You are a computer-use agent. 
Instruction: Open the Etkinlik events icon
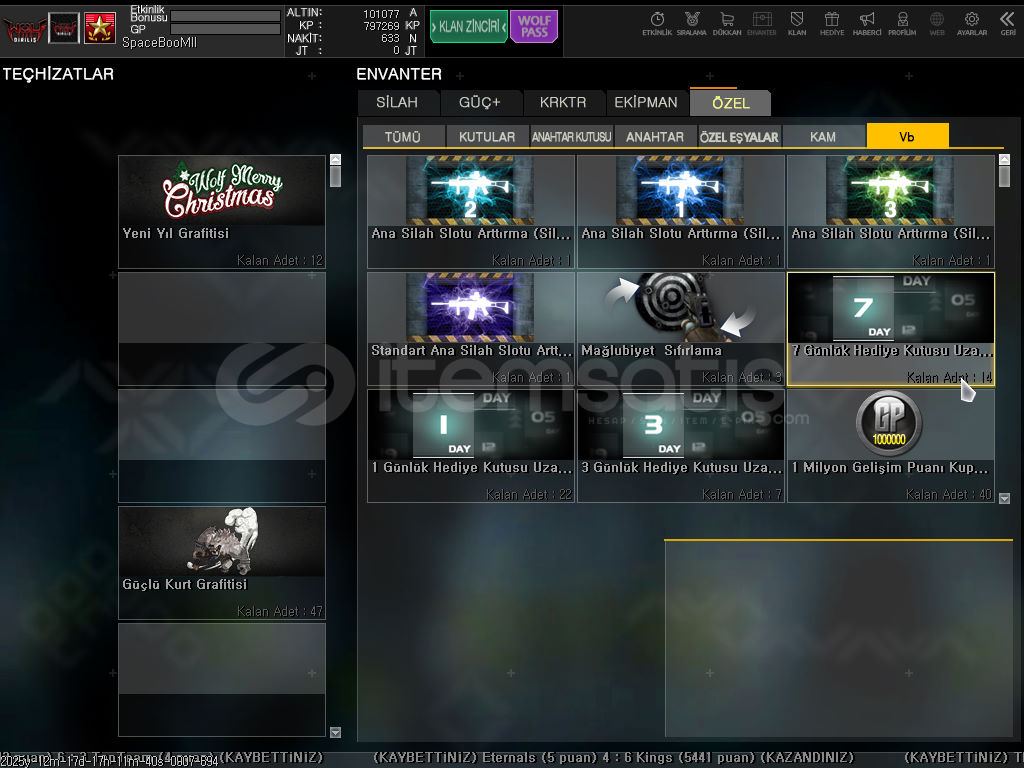[656, 24]
